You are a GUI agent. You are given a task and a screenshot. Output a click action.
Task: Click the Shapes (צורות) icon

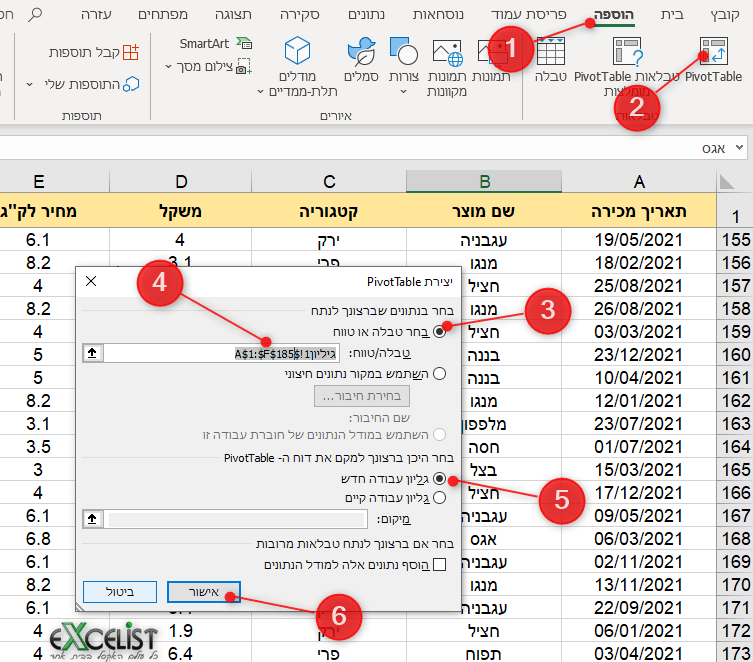pyautogui.click(x=404, y=51)
